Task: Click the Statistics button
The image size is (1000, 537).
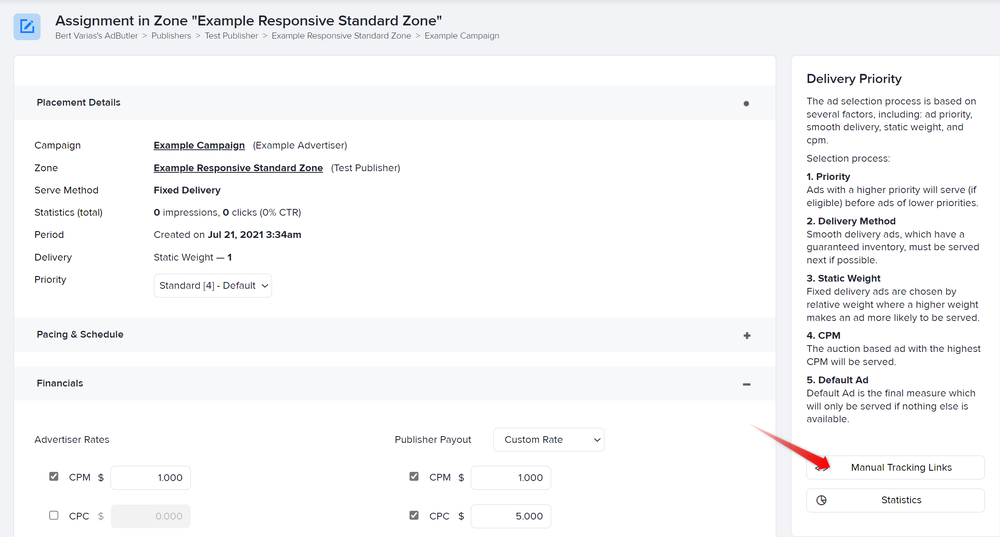Action: point(895,500)
